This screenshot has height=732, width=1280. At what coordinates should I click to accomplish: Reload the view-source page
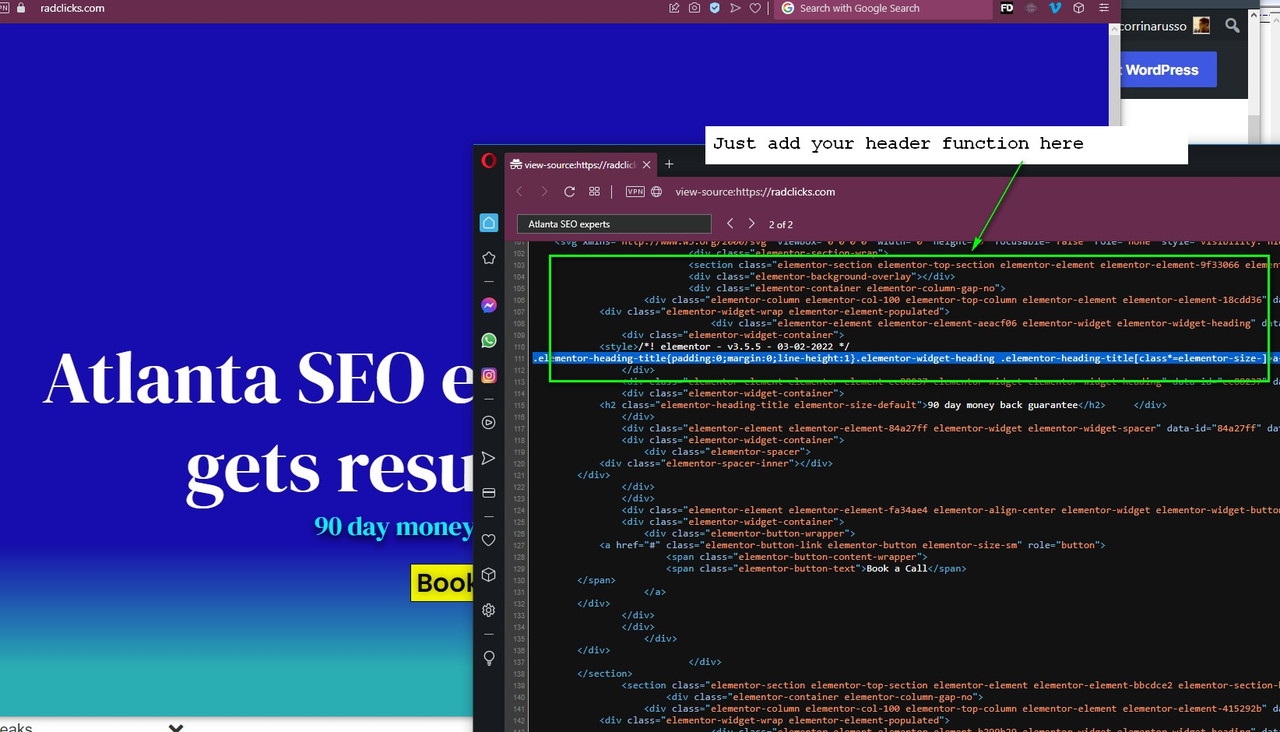(569, 192)
